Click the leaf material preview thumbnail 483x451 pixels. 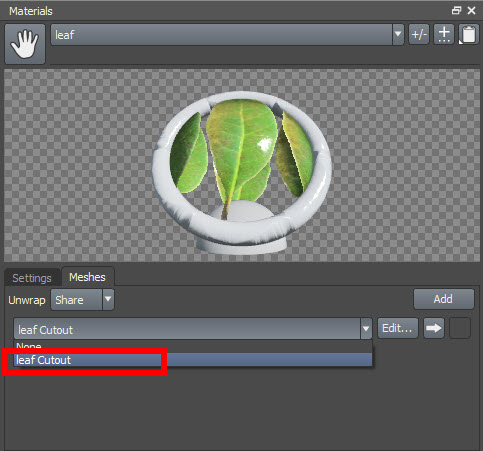[242, 165]
